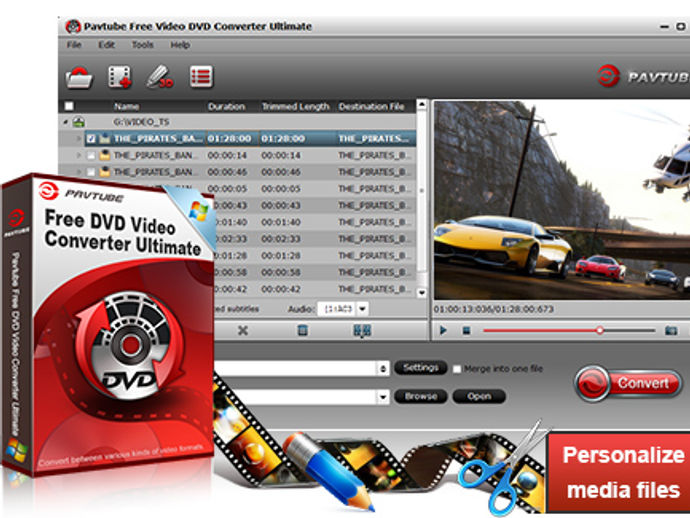This screenshot has height=518, width=690.
Task: Open the Audio track dropdown
Action: 363,309
